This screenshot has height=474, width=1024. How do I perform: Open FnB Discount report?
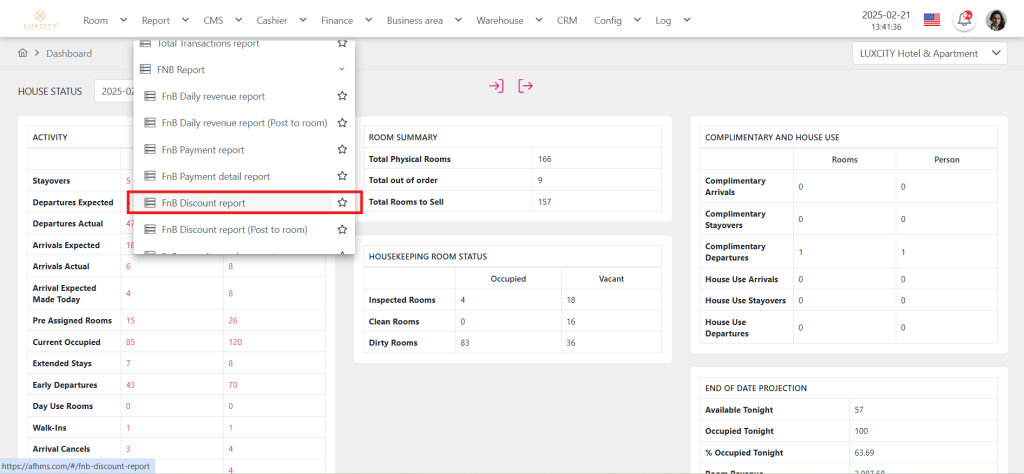point(203,203)
